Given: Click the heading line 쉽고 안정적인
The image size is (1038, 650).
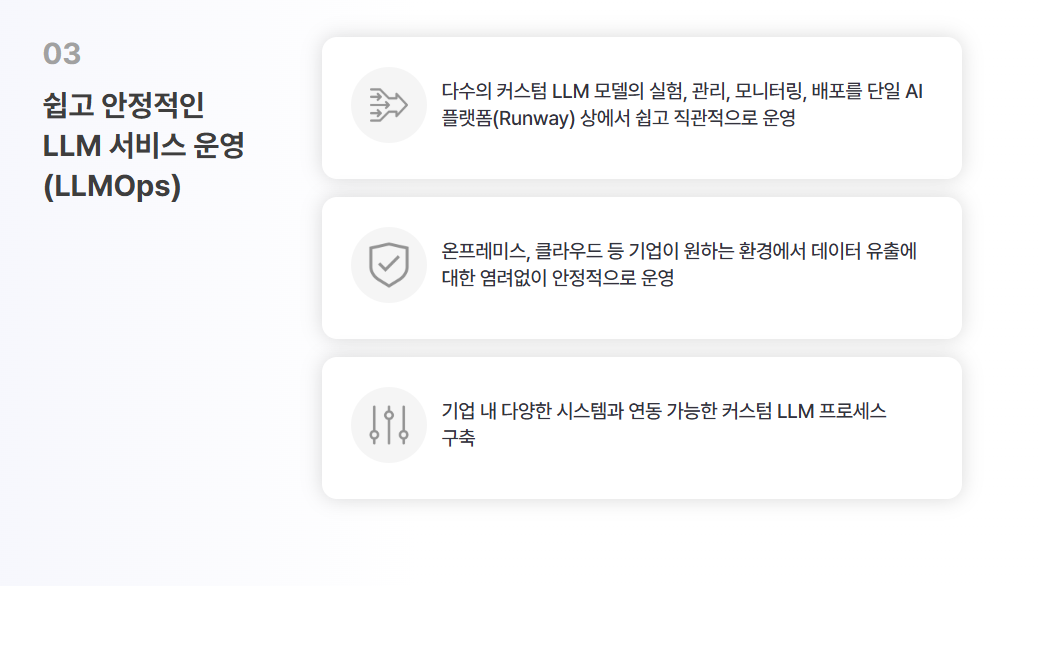Looking at the screenshot, I should pos(124,105).
